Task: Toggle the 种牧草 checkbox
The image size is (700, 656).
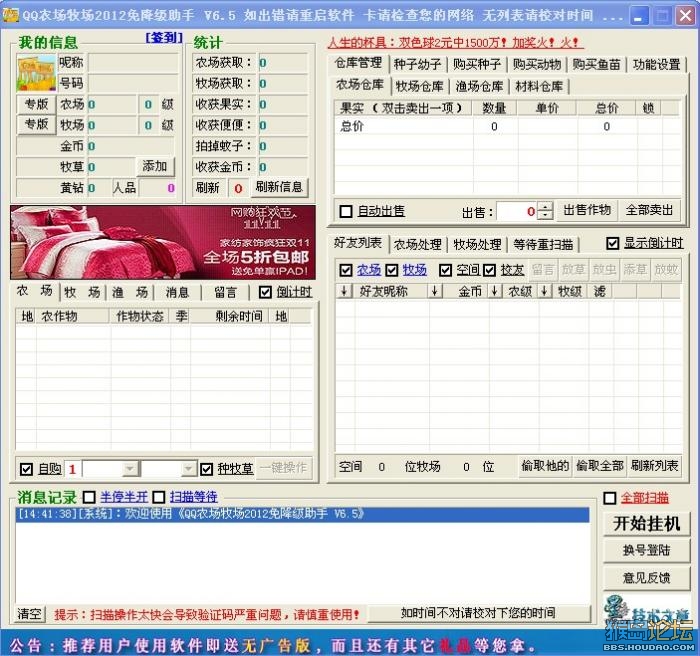Action: pyautogui.click(x=206, y=469)
